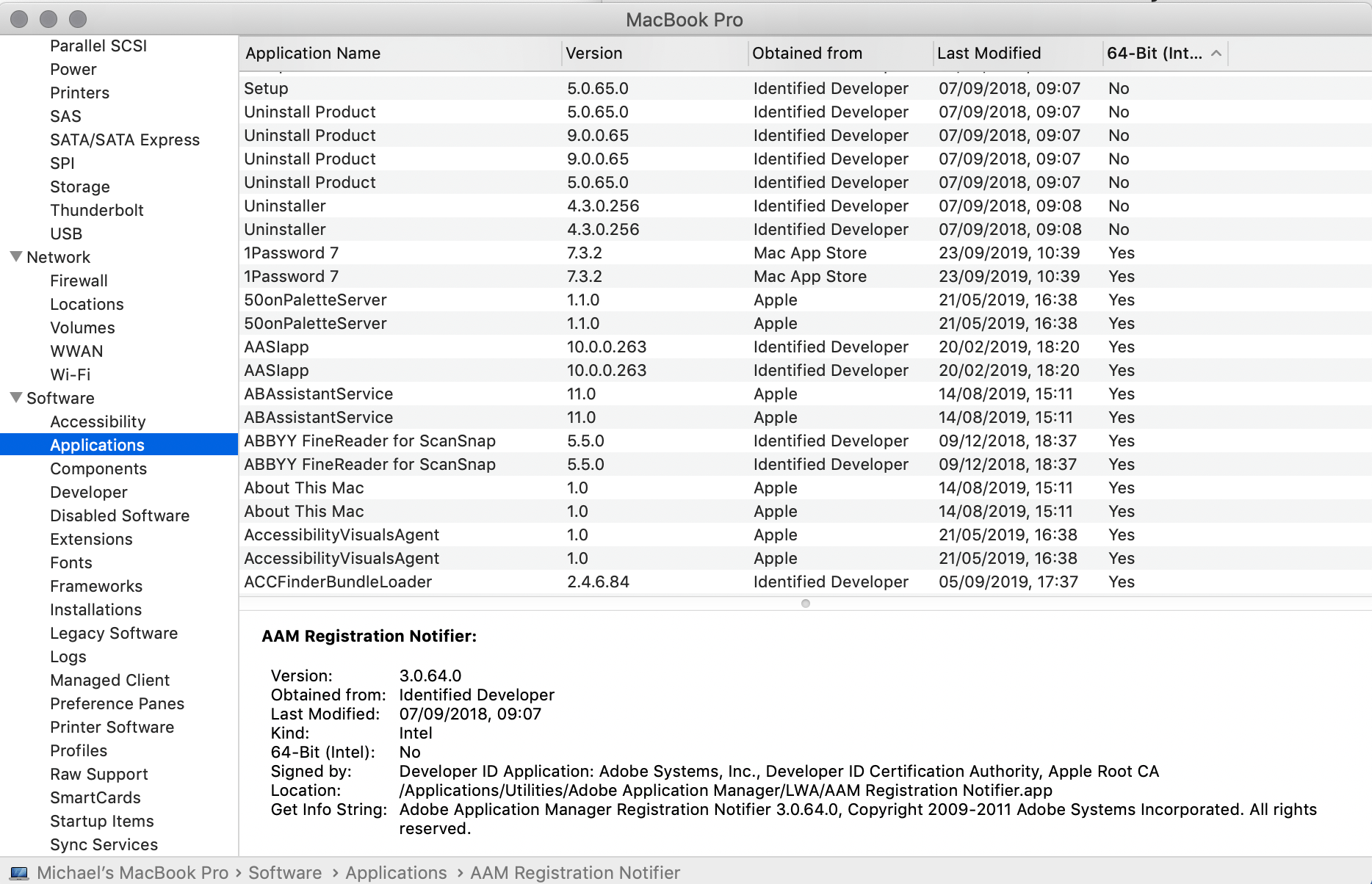The image size is (1372, 884).
Task: Select Fonts in the sidebar
Action: (x=71, y=562)
